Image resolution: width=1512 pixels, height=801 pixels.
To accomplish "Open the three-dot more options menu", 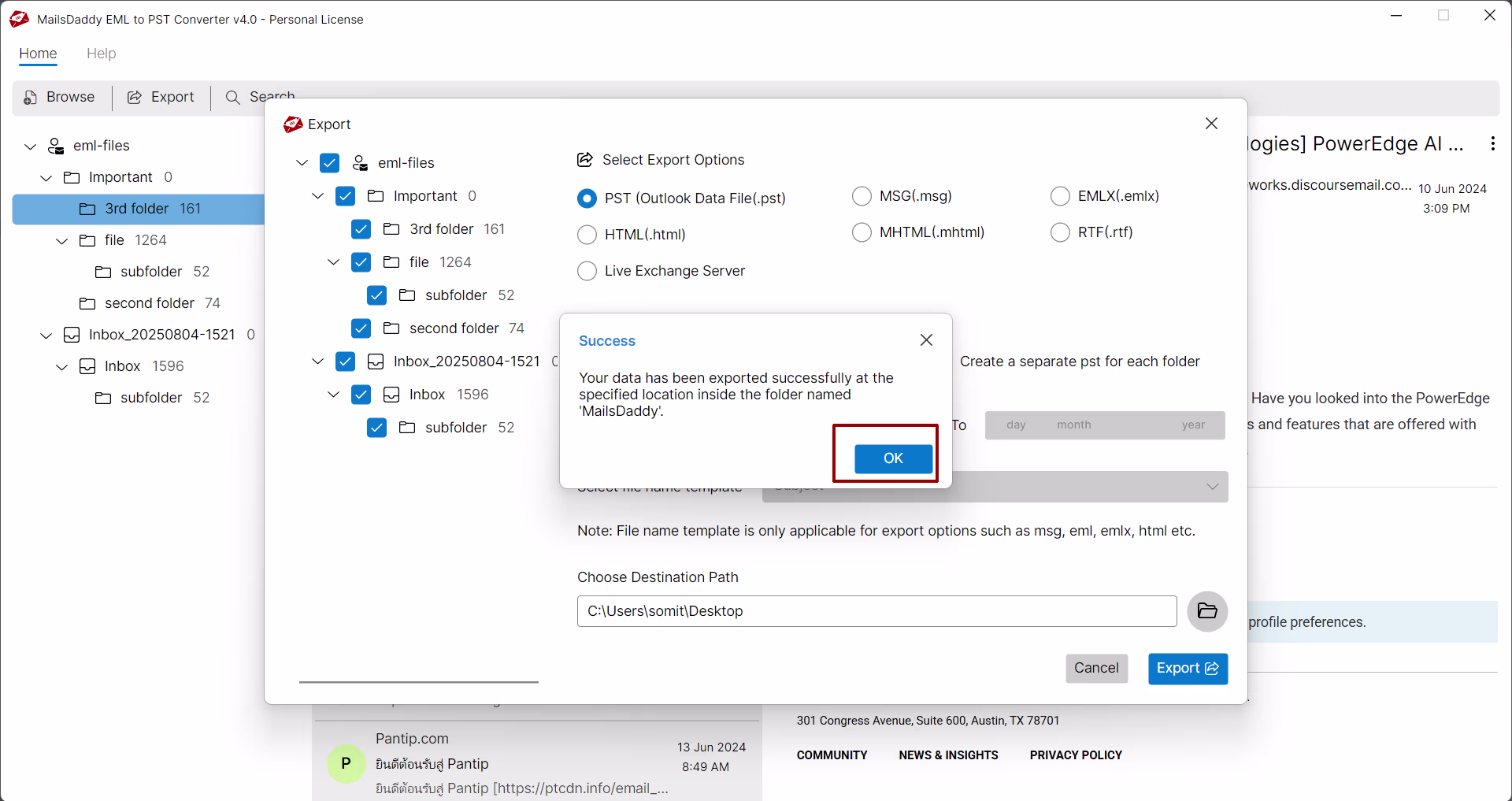I will pos(1492,143).
